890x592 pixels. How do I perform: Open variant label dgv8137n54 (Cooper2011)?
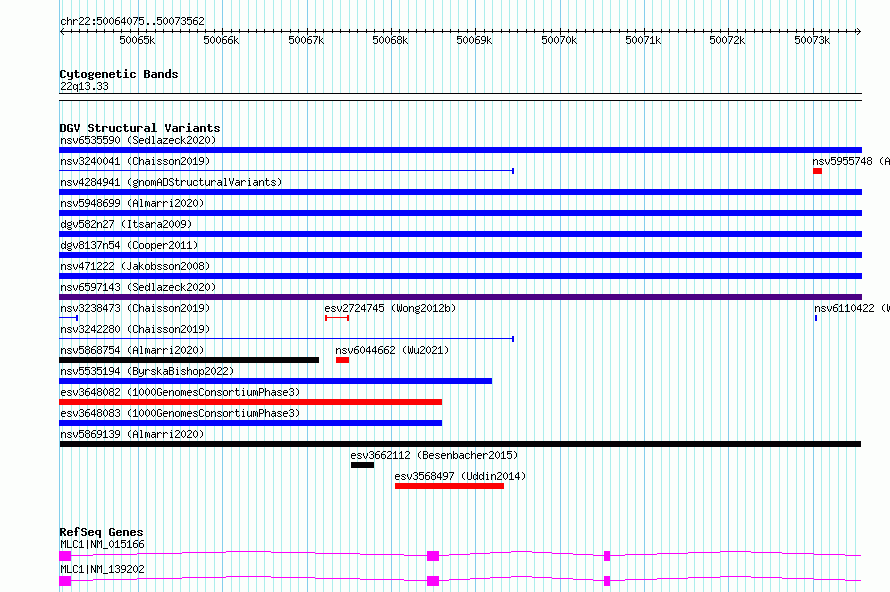[x=129, y=245]
